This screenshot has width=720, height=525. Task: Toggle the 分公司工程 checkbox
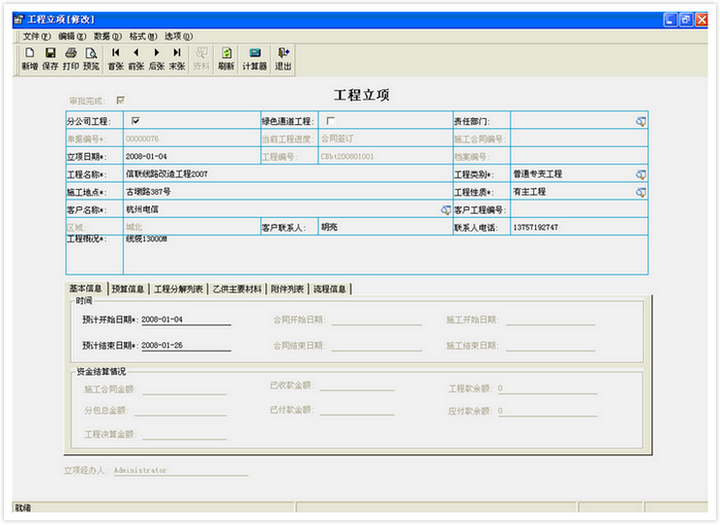tap(135, 121)
